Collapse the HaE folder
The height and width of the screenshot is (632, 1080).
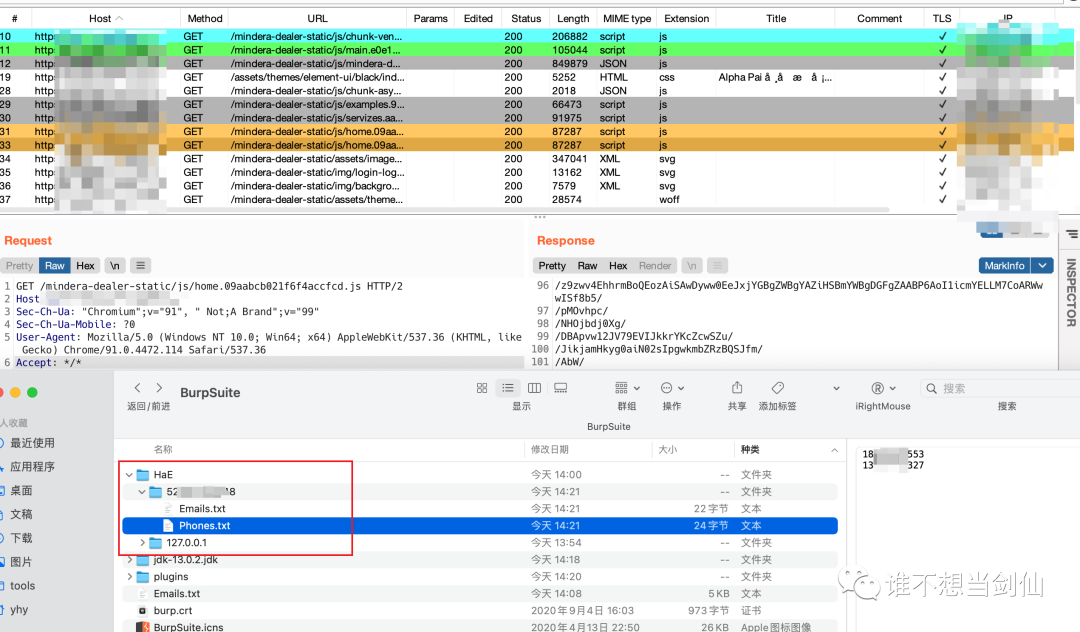[129, 474]
